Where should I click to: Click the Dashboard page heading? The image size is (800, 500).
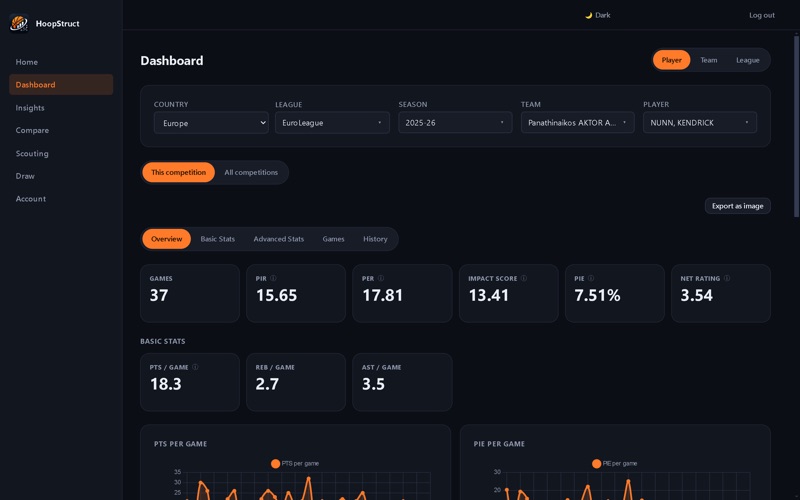[x=172, y=61]
